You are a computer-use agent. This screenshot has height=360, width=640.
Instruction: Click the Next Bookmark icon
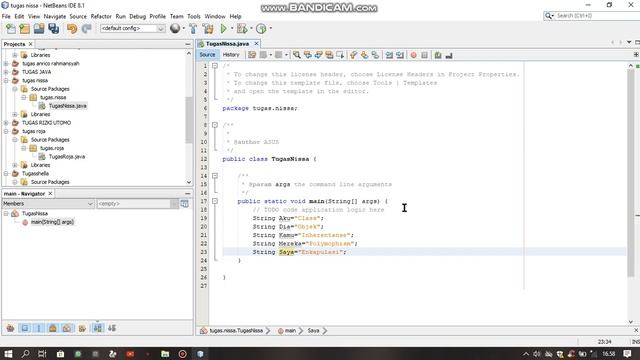pyautogui.click(x=364, y=55)
